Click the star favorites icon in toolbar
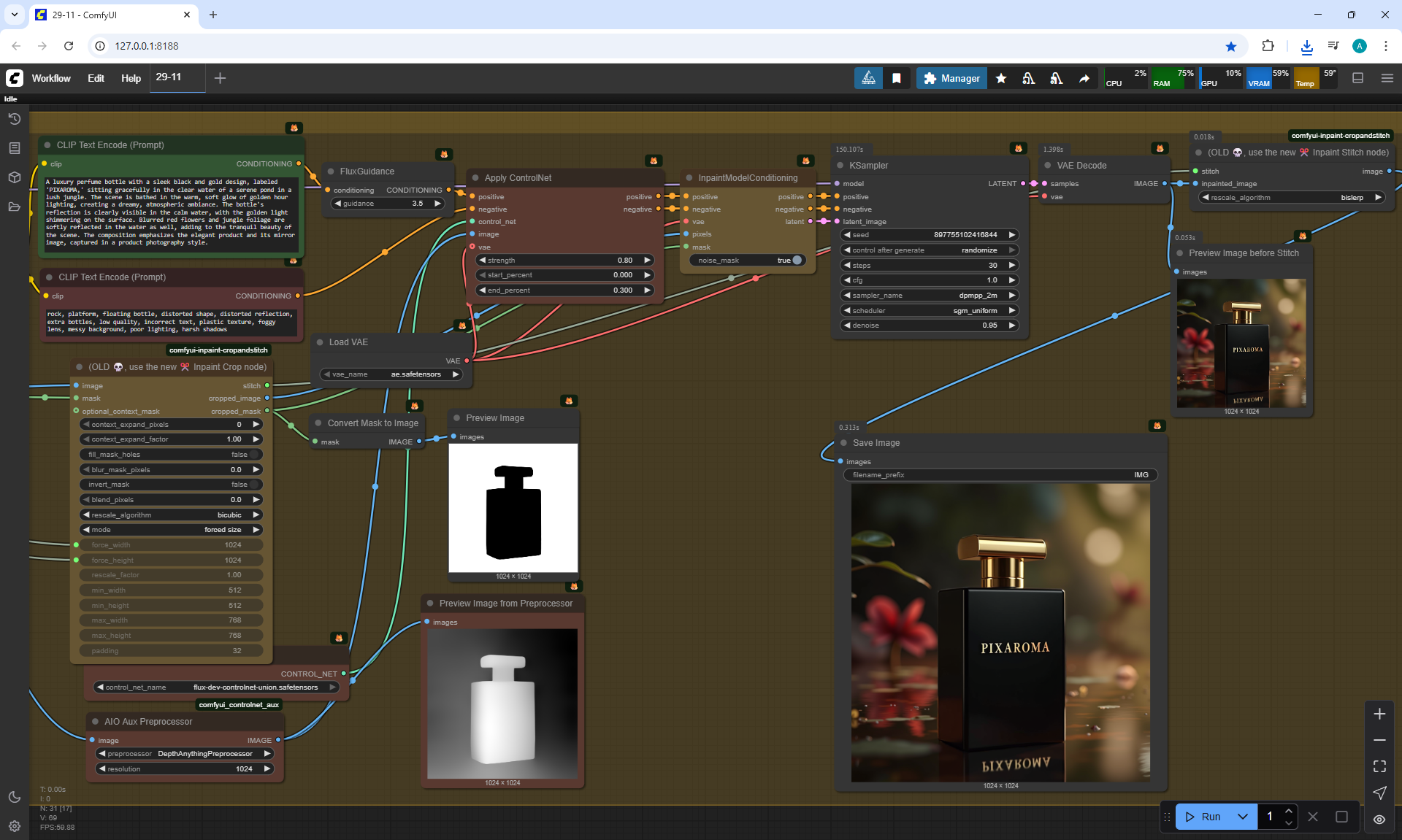This screenshot has height=840, width=1402. 1001,78
